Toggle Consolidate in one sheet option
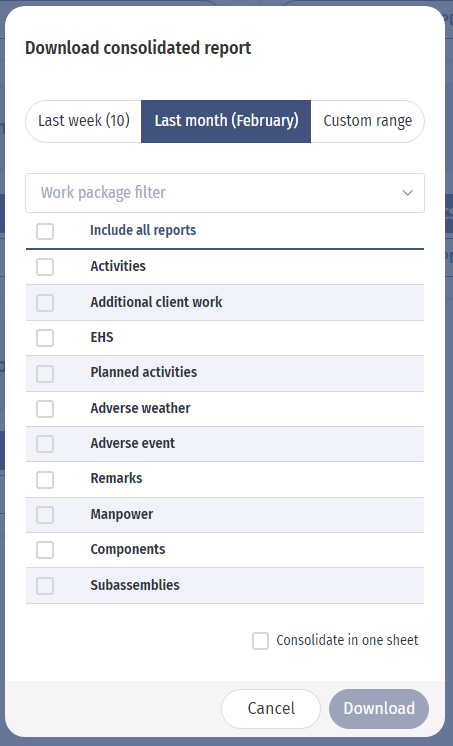Viewport: 453px width, 746px height. point(260,641)
